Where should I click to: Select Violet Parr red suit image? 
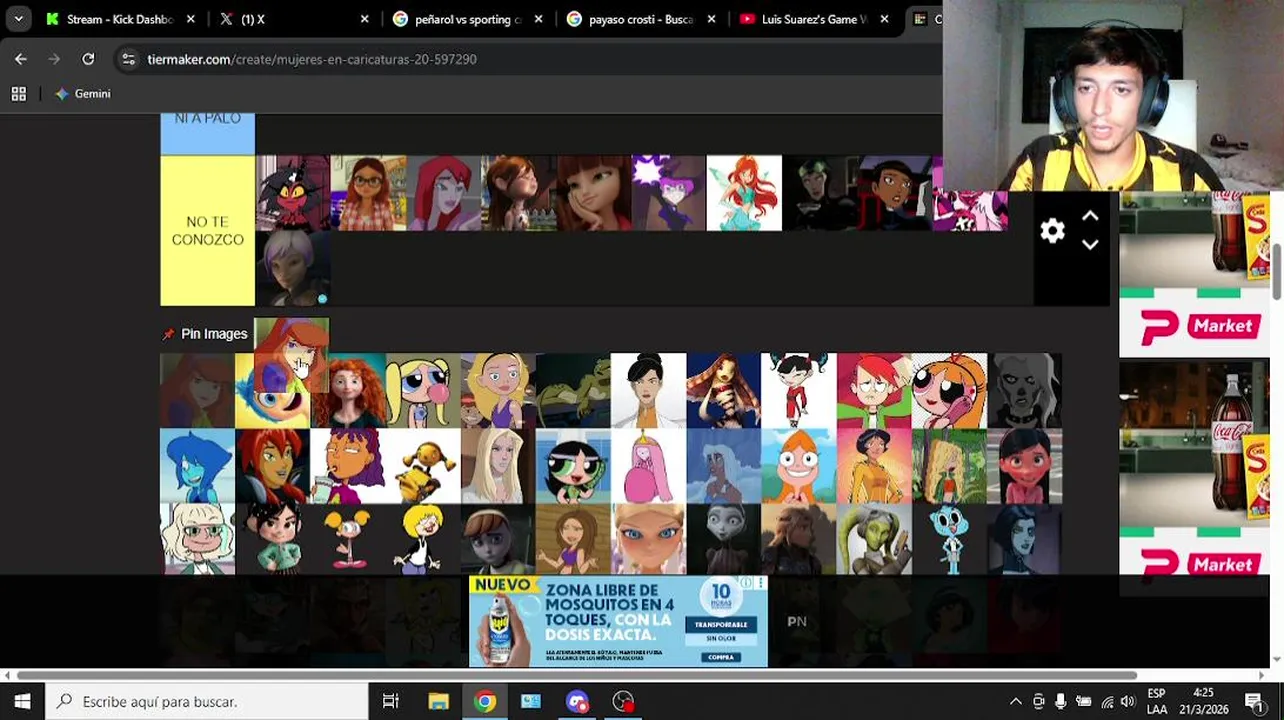(1024, 466)
